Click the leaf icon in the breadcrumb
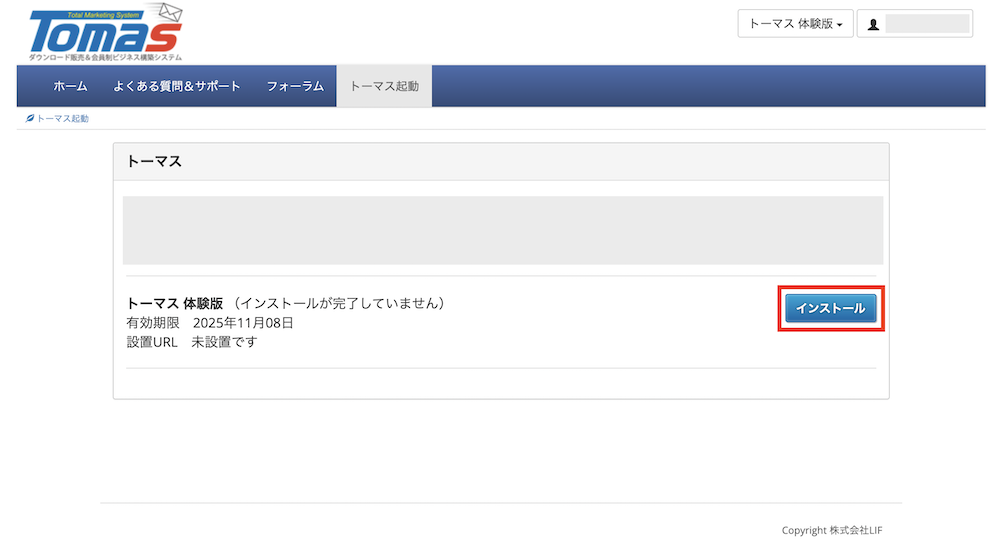Viewport: 1000px width, 556px height. 30,119
